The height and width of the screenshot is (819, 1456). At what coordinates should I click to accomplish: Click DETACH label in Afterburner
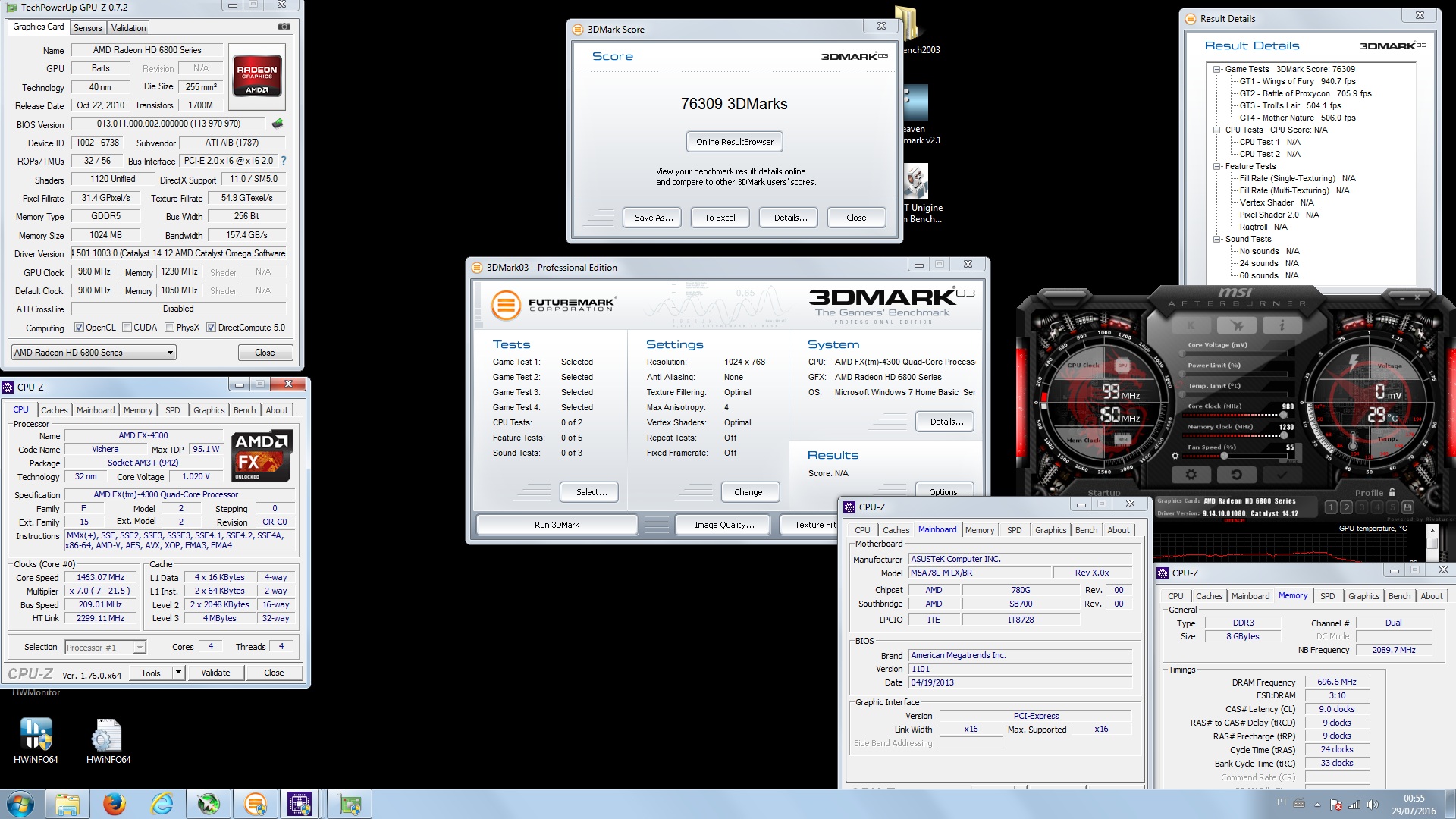[x=1234, y=520]
